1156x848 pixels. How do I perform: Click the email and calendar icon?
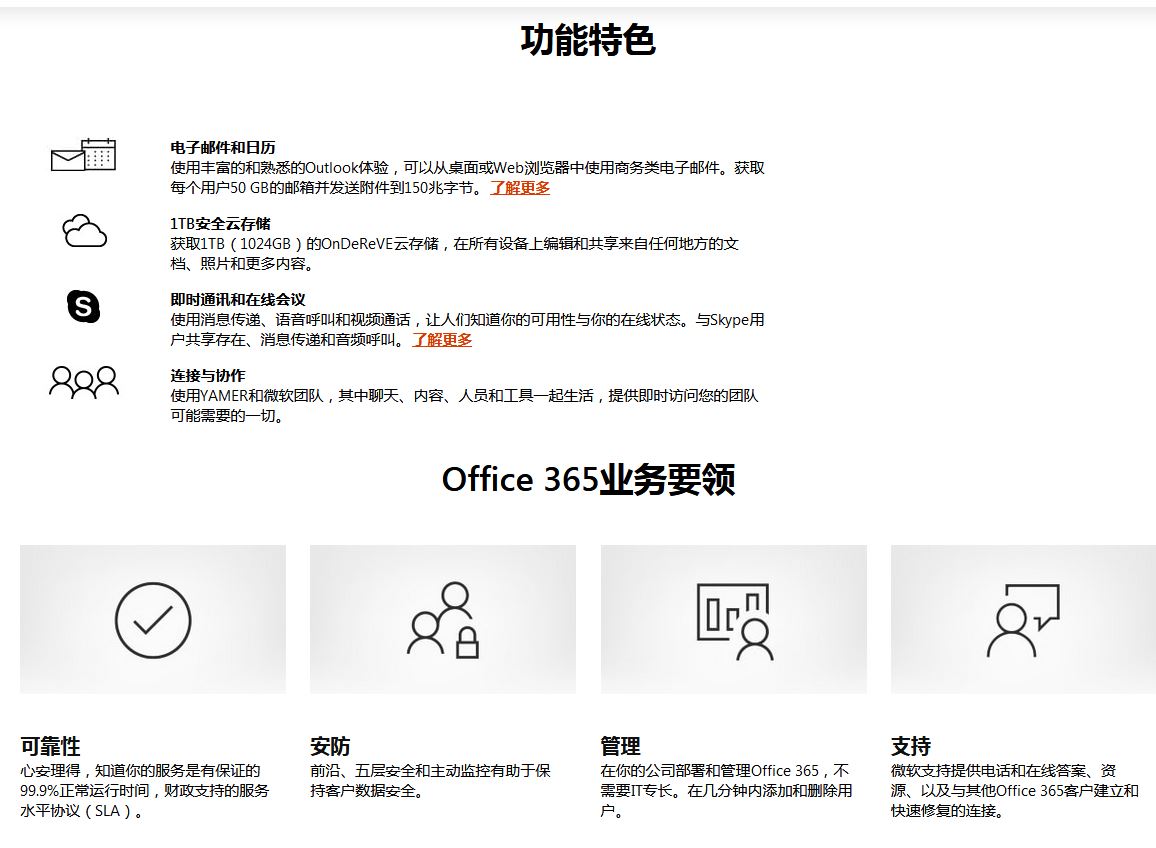83,155
